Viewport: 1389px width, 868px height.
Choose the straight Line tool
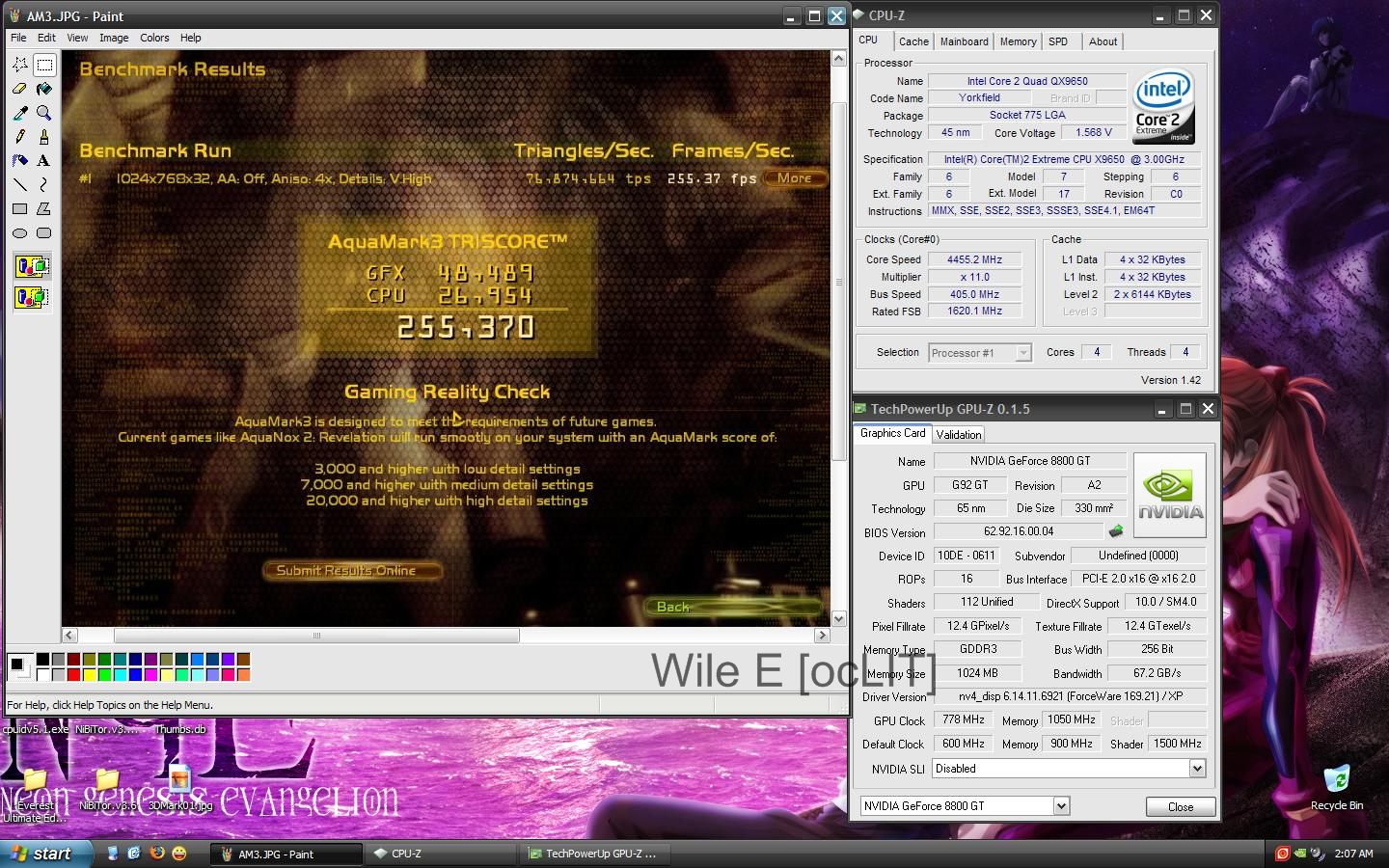(x=19, y=184)
